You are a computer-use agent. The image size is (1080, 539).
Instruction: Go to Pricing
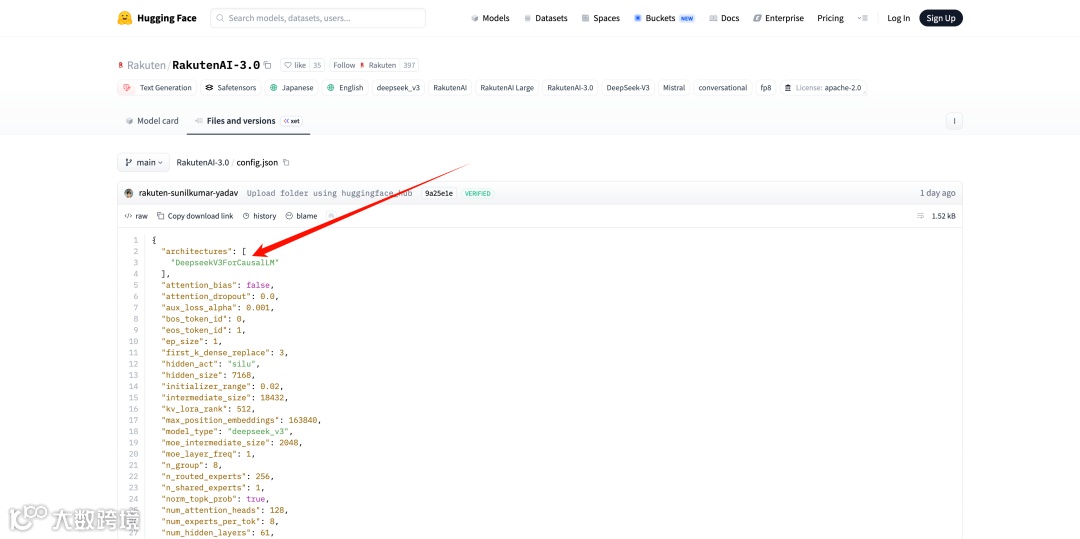(x=830, y=18)
